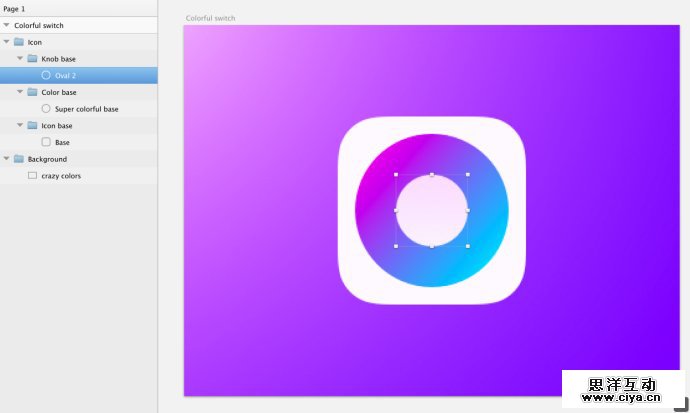The height and width of the screenshot is (413, 690).
Task: Click the bottom-left selection handle of Oval 2
Action: 396,246
